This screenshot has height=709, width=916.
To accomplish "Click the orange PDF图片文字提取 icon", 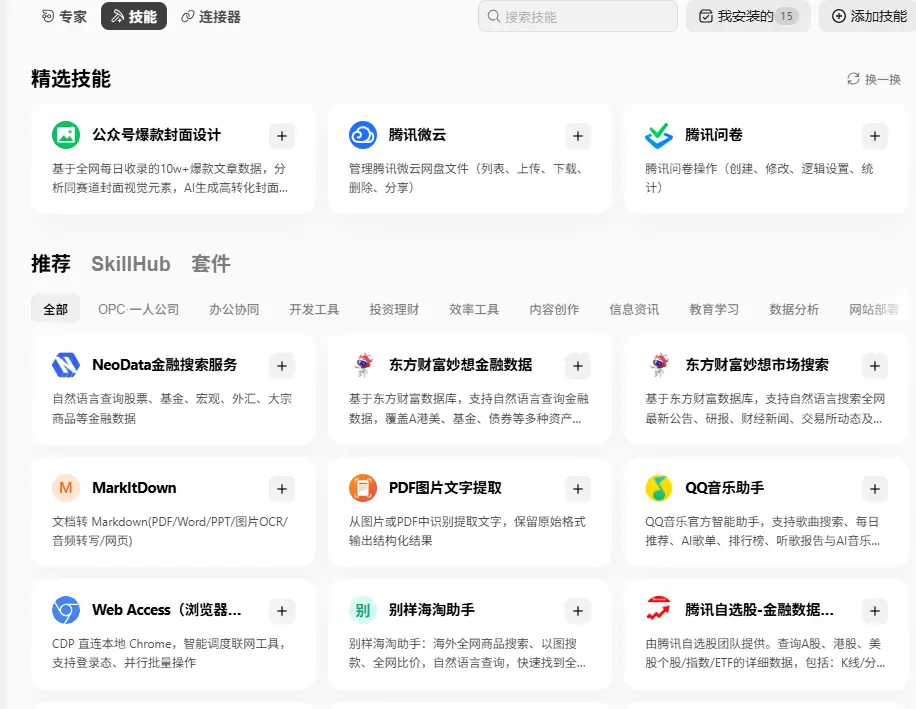I will click(363, 488).
